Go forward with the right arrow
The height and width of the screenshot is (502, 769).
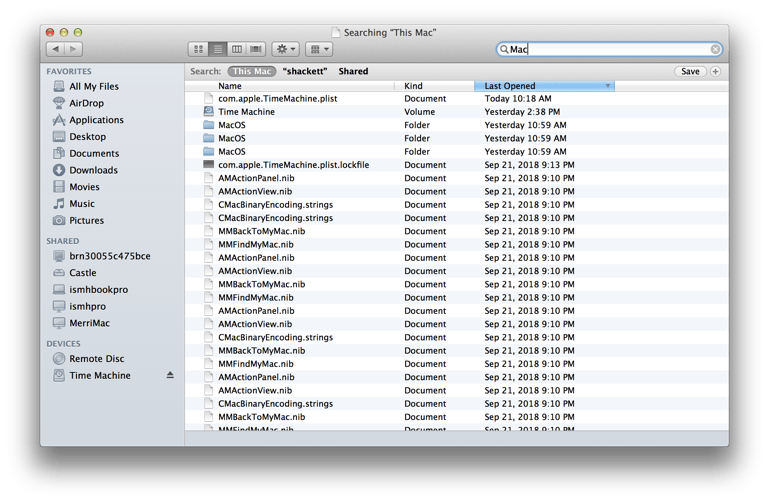coord(74,49)
